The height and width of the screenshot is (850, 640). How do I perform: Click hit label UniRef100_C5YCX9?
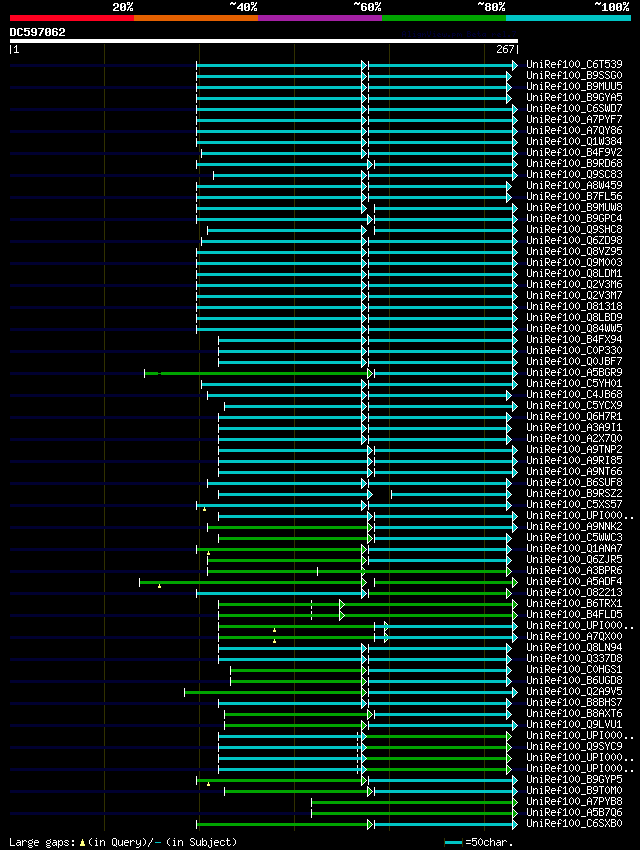tap(574, 405)
